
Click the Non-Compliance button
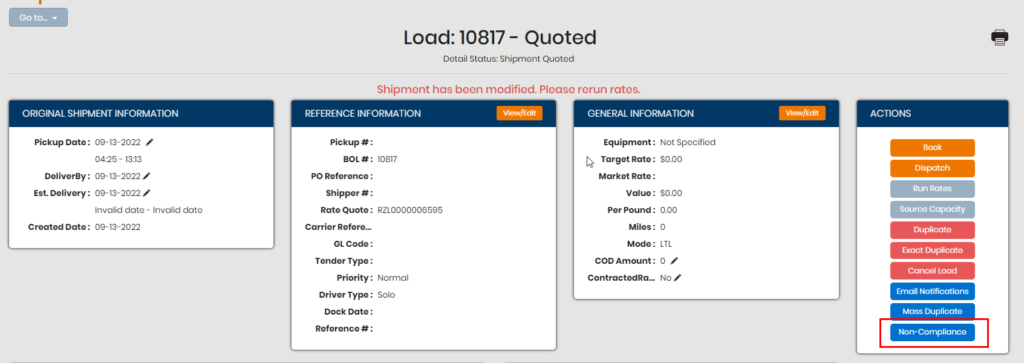point(932,332)
